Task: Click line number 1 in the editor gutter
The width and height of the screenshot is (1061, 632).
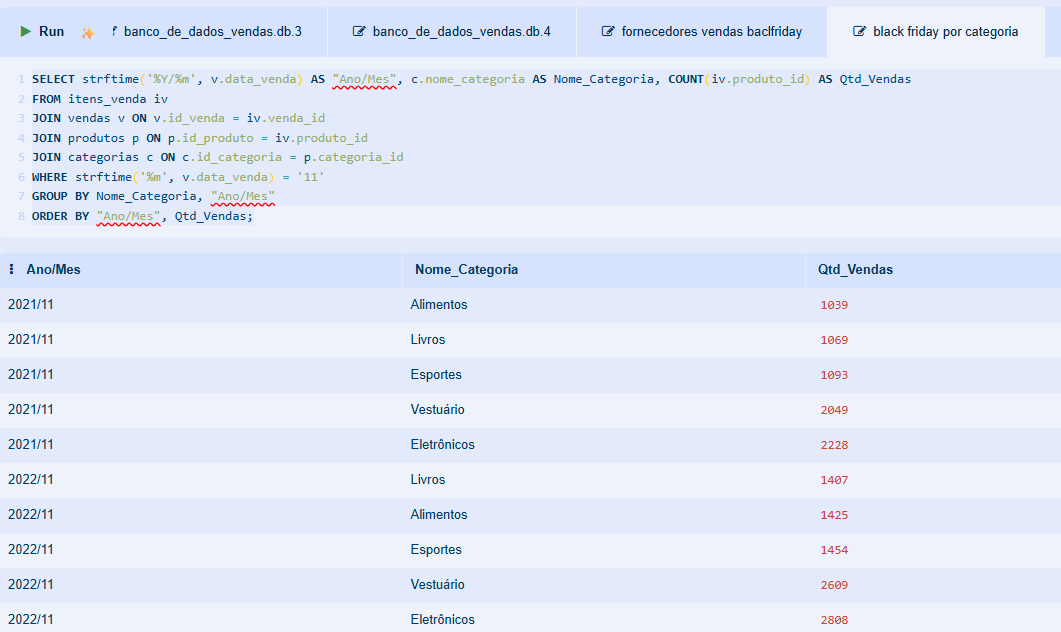Action: coord(22,79)
